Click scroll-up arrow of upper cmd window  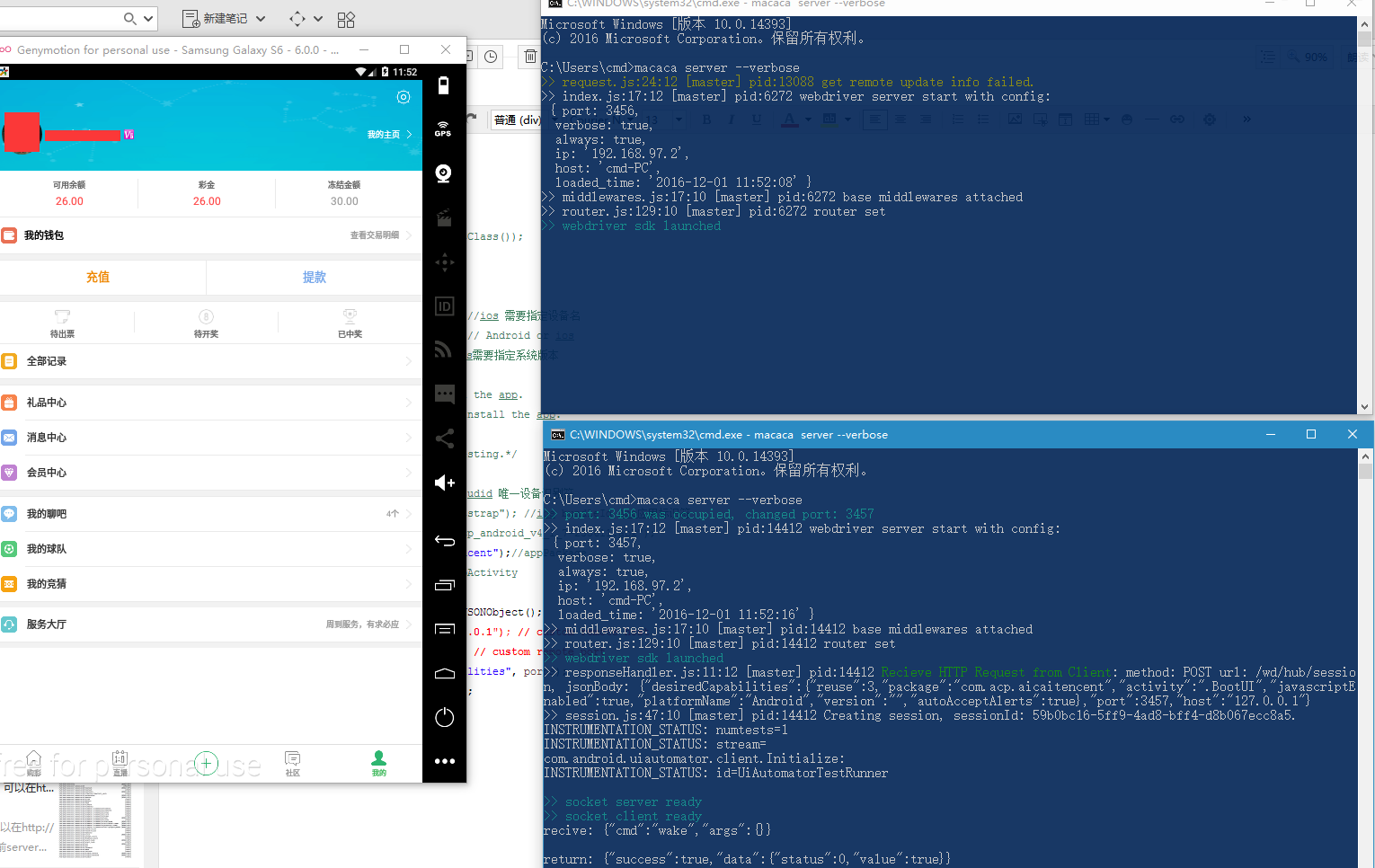pos(1365,24)
